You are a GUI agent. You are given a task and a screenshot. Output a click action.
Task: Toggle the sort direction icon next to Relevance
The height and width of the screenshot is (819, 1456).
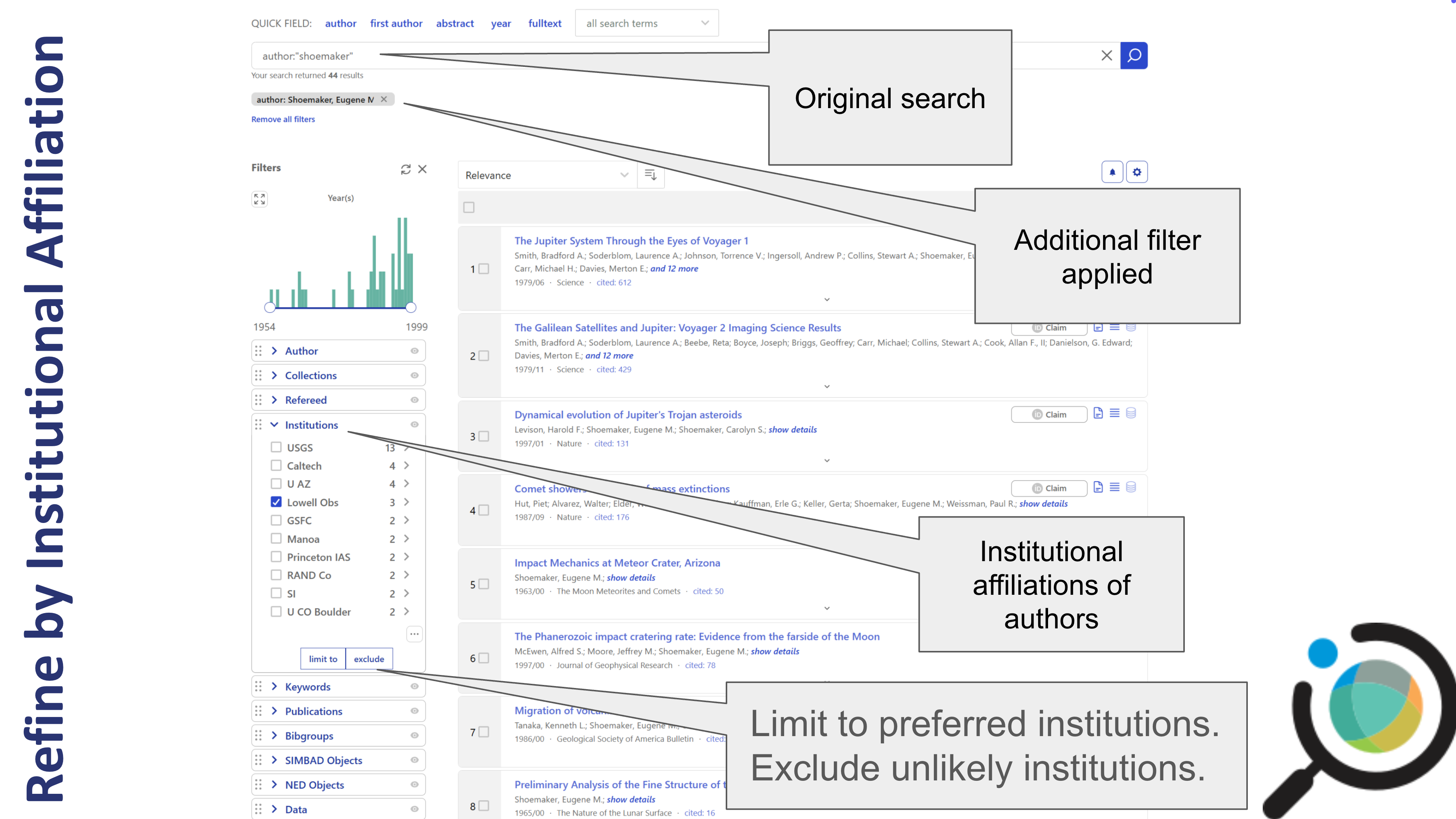pos(650,175)
